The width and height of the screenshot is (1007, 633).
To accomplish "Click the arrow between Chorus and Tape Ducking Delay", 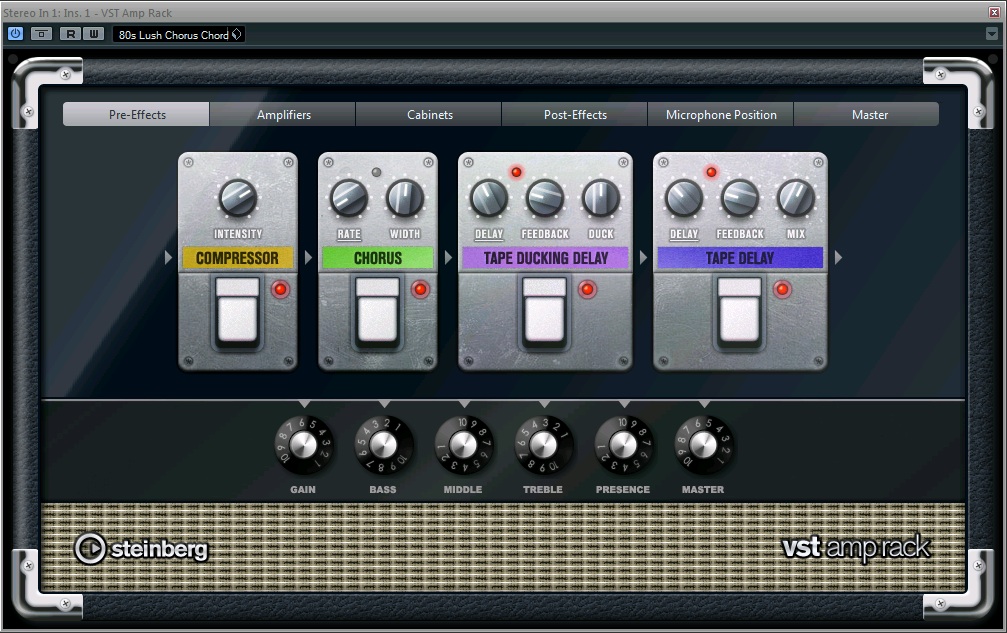I will [x=448, y=257].
